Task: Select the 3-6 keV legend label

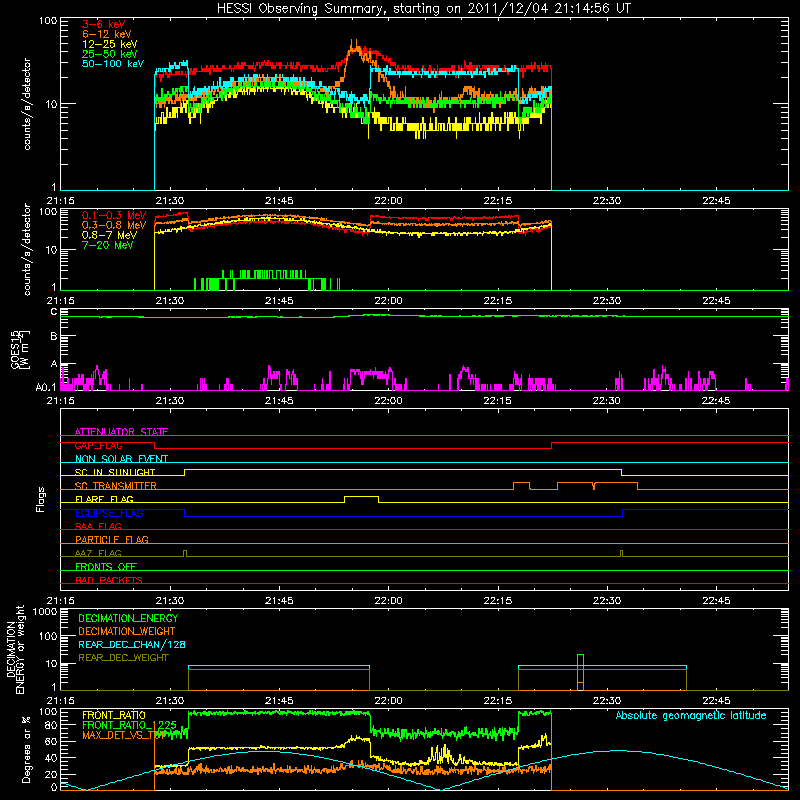Action: pos(103,24)
